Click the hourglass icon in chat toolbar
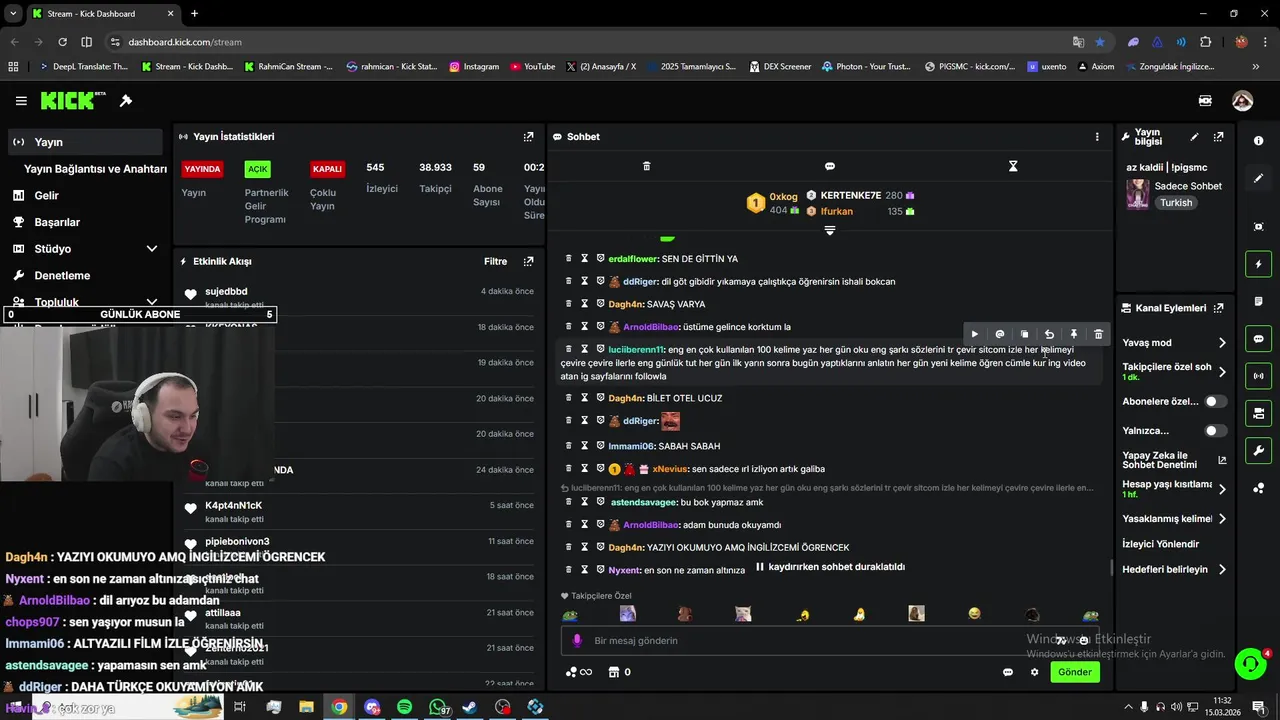The width and height of the screenshot is (1280, 720). (x=1013, y=166)
